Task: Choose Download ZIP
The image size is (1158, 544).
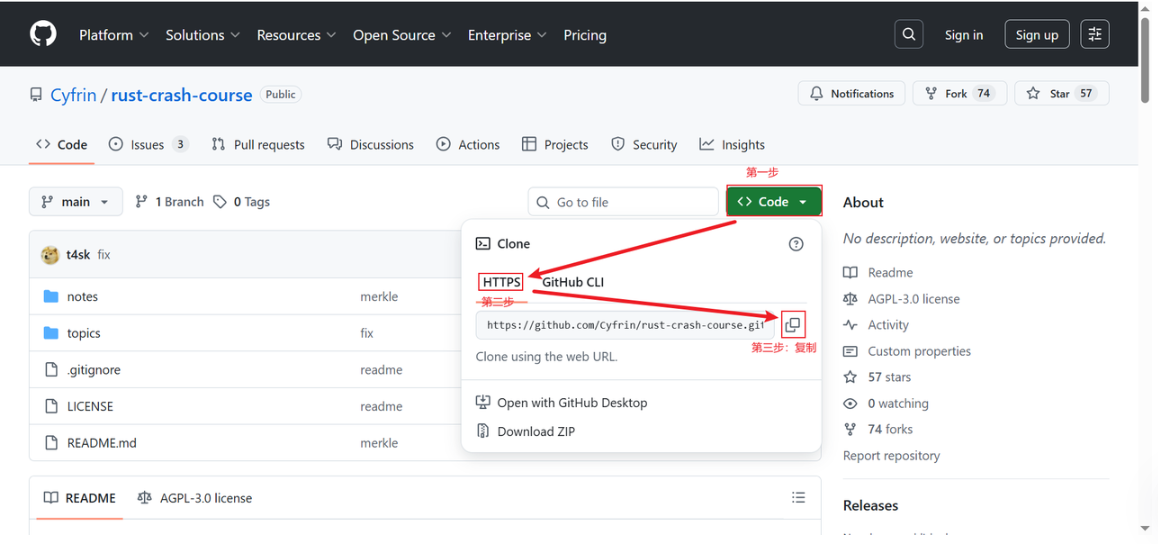Action: 525,432
